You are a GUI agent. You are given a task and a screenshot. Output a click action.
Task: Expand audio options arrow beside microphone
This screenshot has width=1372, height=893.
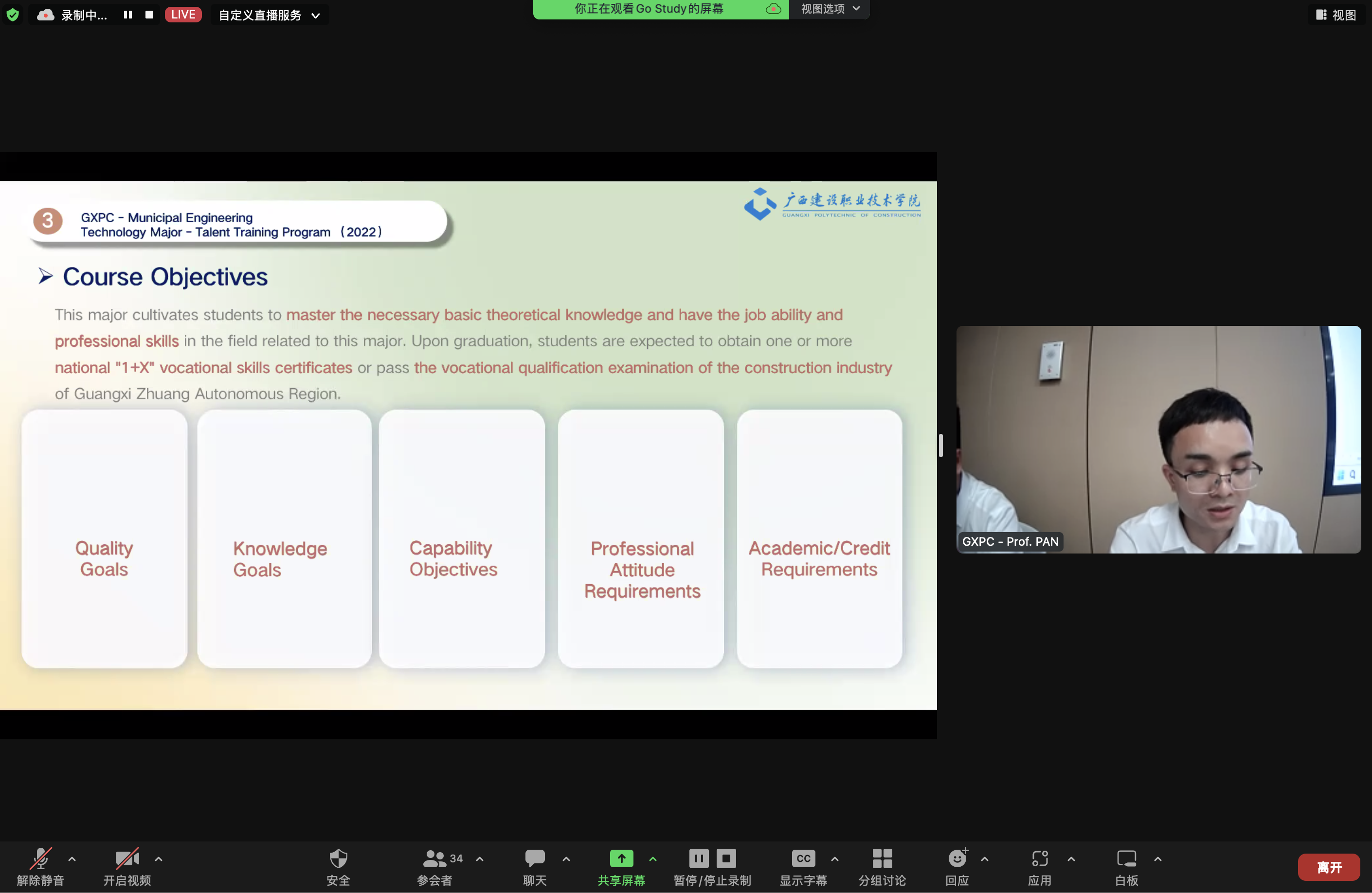[x=72, y=859]
